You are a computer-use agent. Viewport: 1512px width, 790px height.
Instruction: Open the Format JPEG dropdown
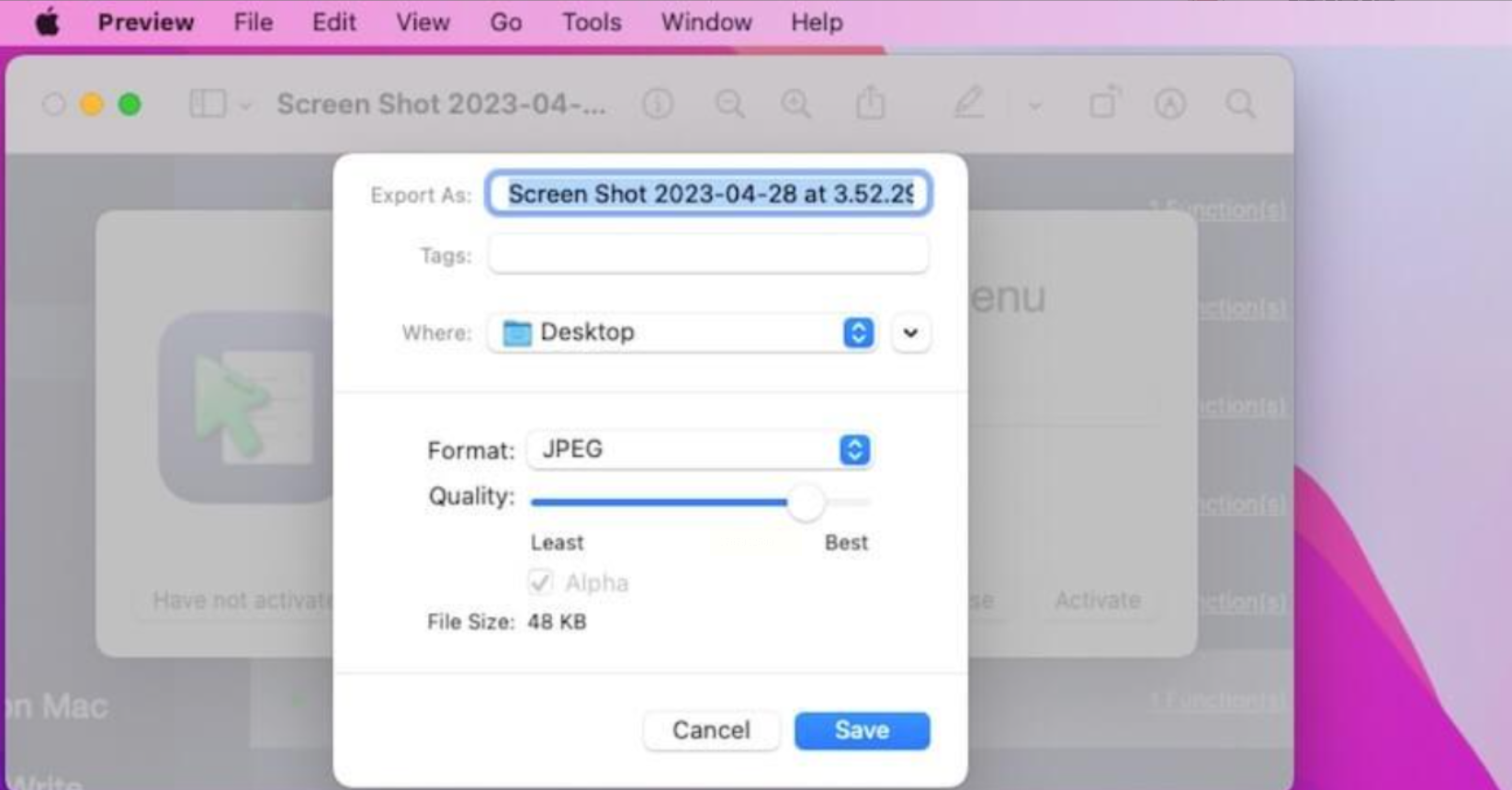tap(699, 450)
